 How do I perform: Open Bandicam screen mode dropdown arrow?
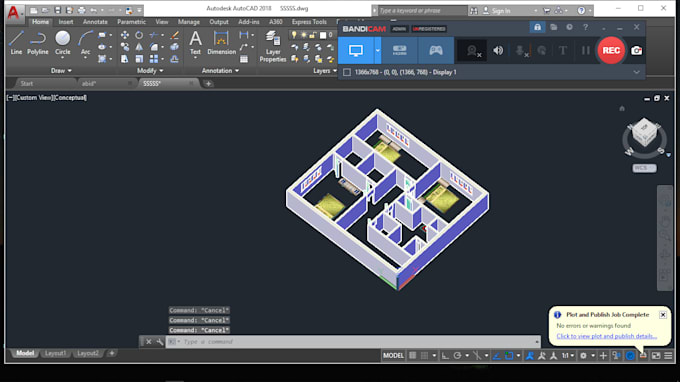click(x=378, y=50)
